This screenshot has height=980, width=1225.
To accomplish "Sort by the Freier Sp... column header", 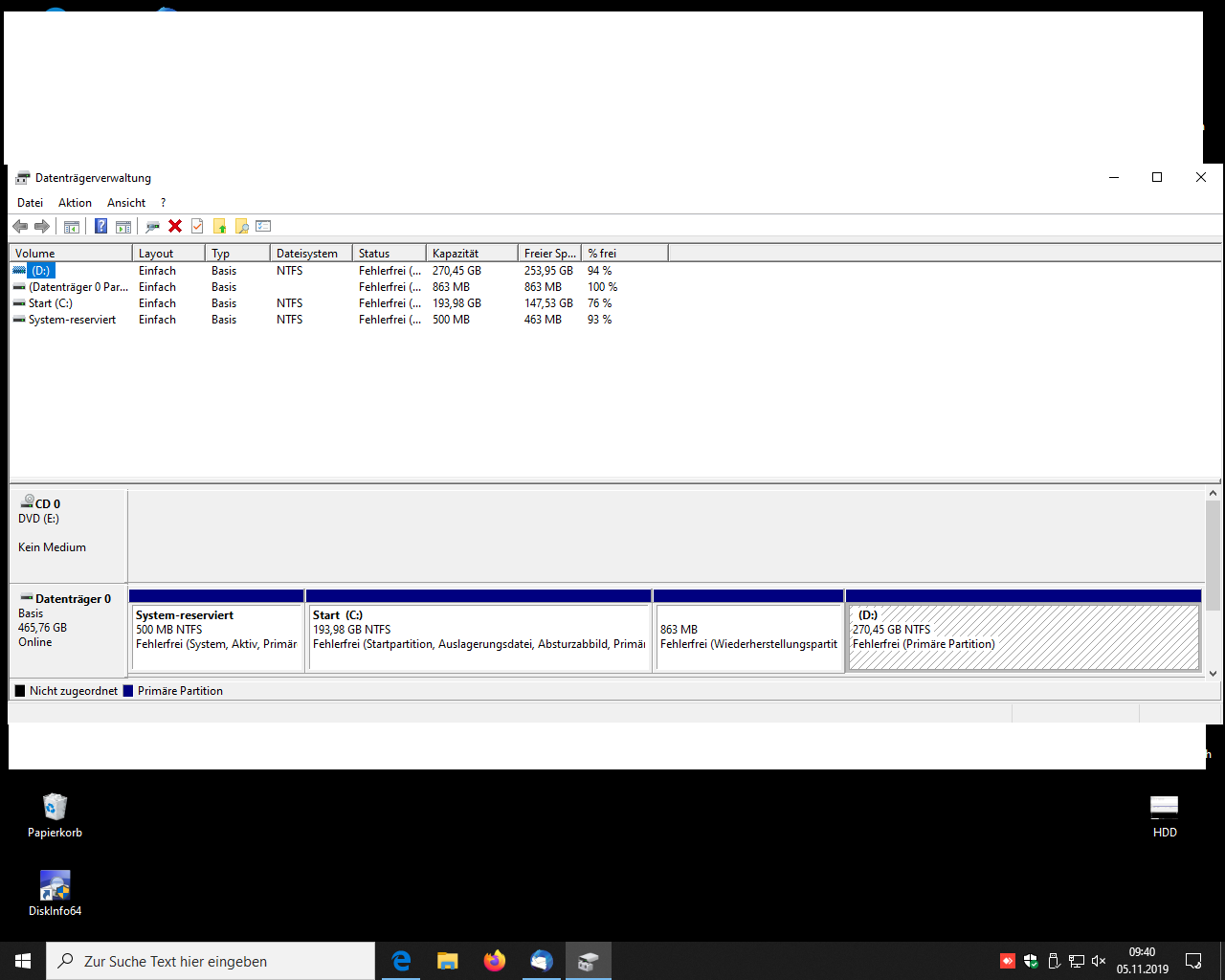I will tap(549, 254).
